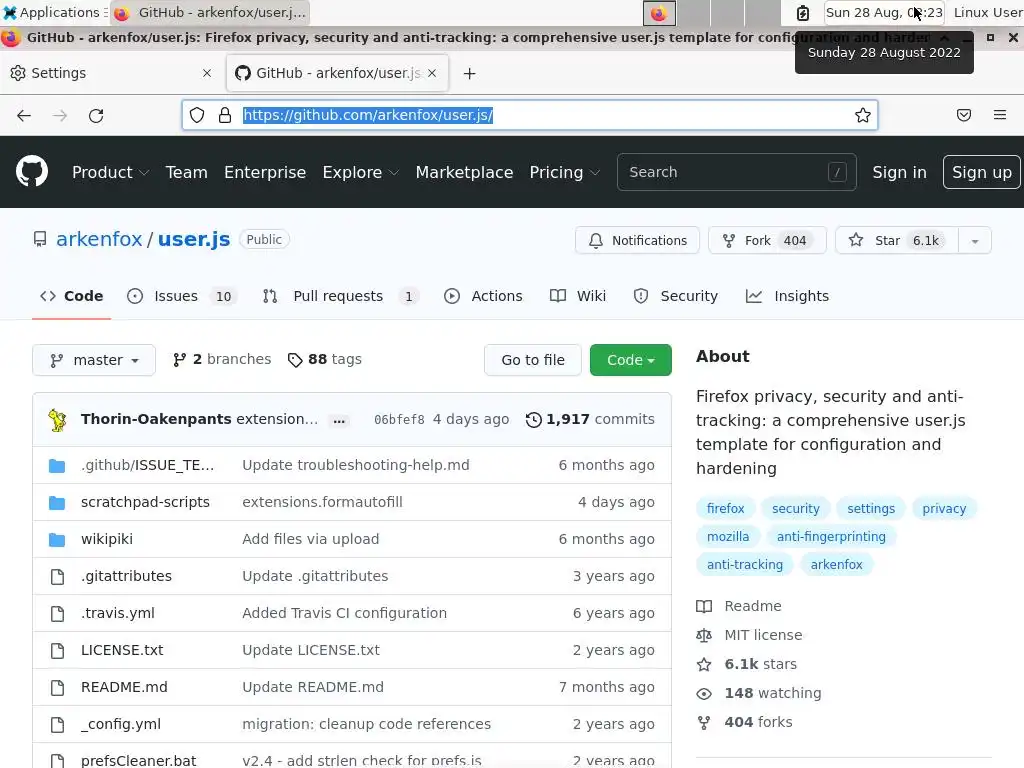Click the Sign up button
1024x768 pixels.
[982, 172]
